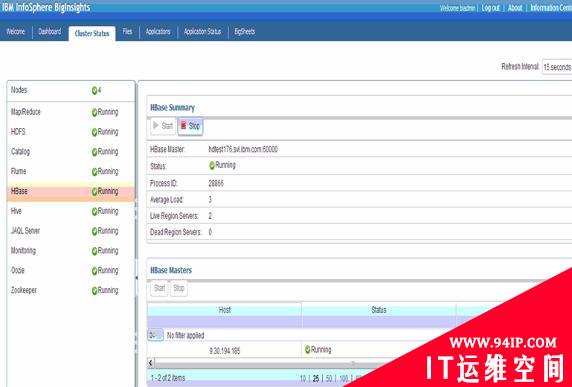Open the Refresh Interval dropdown
The image size is (572, 387).
(557, 67)
